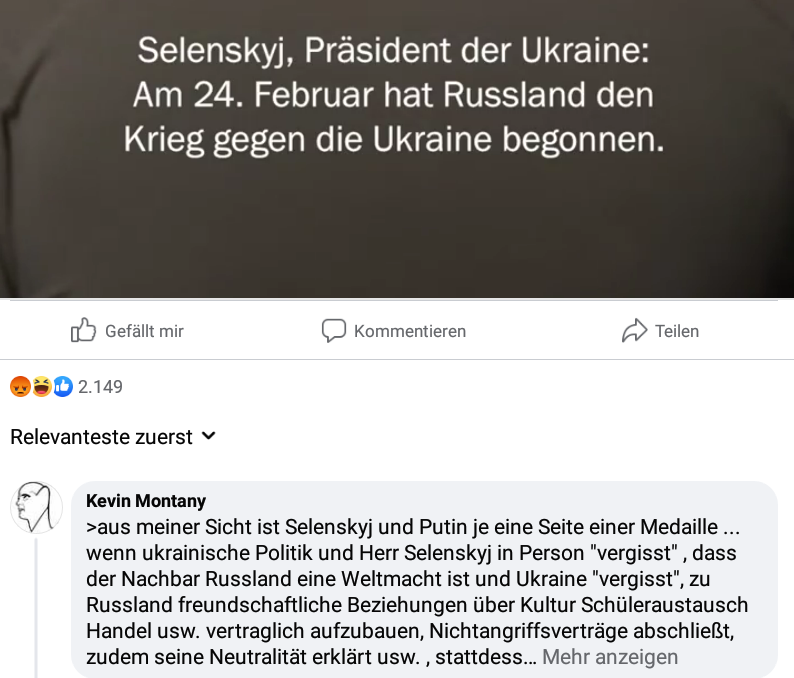Click the Teilen share arrow icon
This screenshot has height=678, width=794.
634,331
